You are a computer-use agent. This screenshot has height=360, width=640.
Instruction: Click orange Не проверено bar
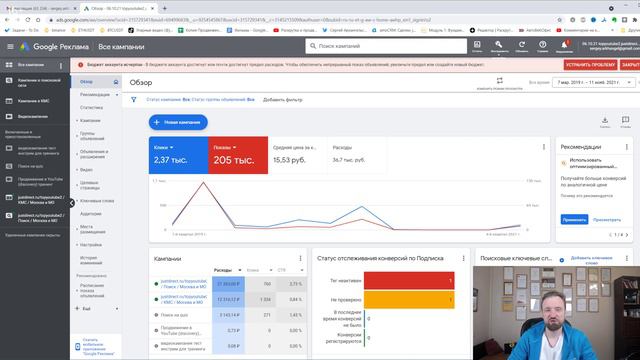409,300
